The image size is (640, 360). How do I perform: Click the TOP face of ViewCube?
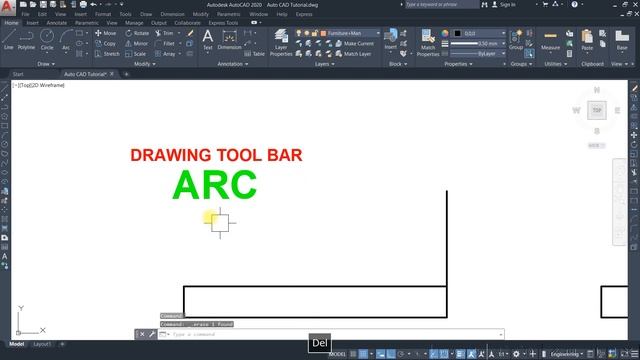coord(597,110)
